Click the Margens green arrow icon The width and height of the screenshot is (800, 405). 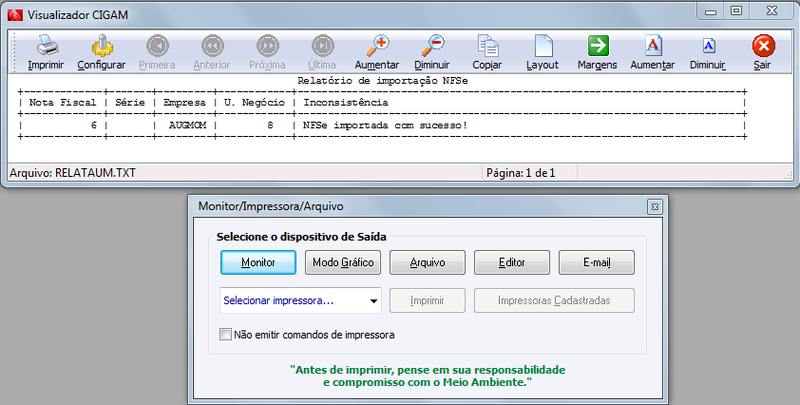tap(598, 46)
